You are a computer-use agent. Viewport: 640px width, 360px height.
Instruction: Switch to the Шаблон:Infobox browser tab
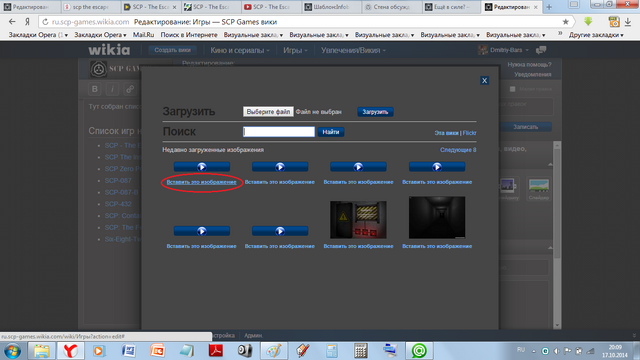331,7
